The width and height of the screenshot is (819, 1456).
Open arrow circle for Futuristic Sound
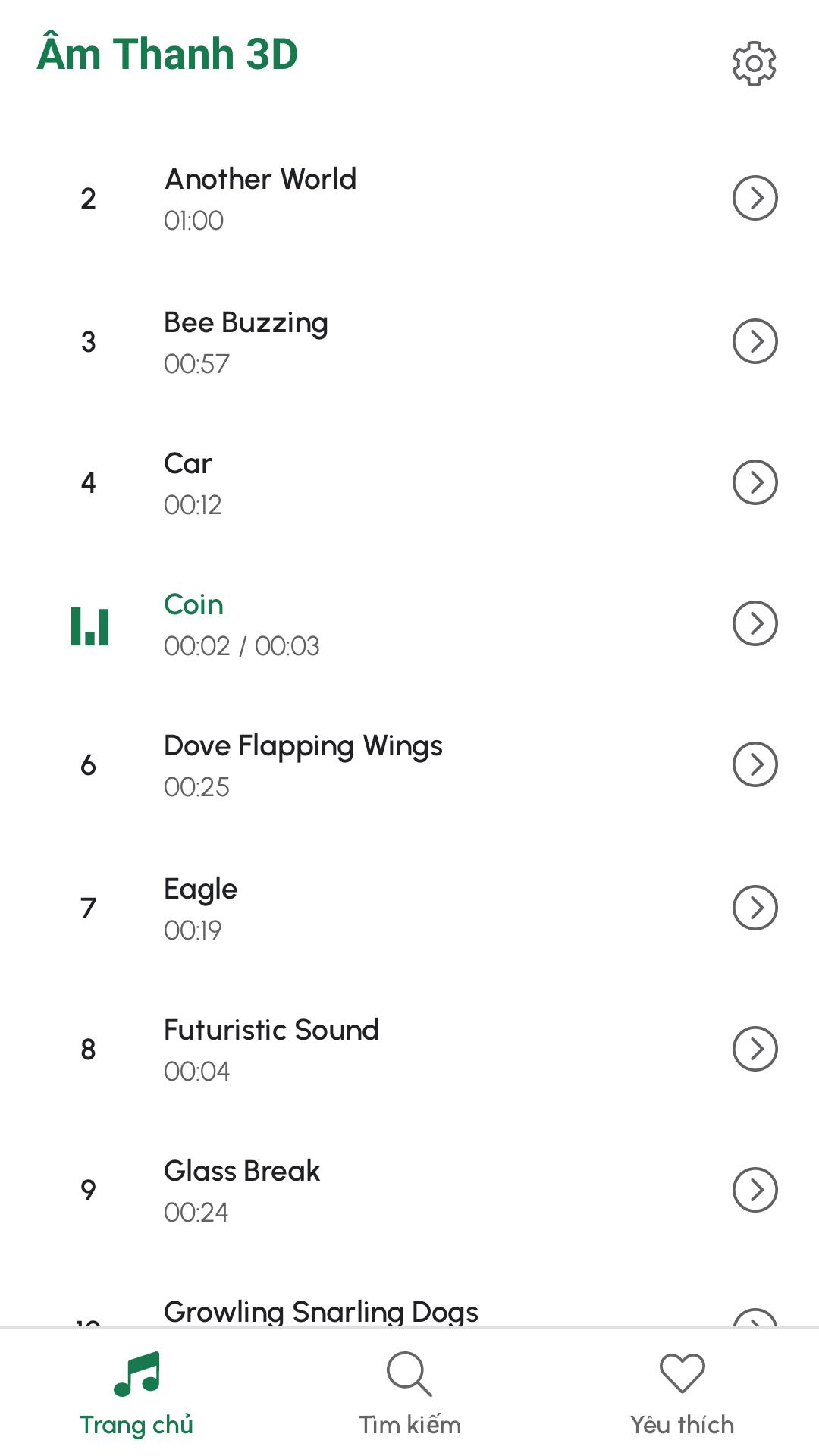click(x=755, y=1049)
